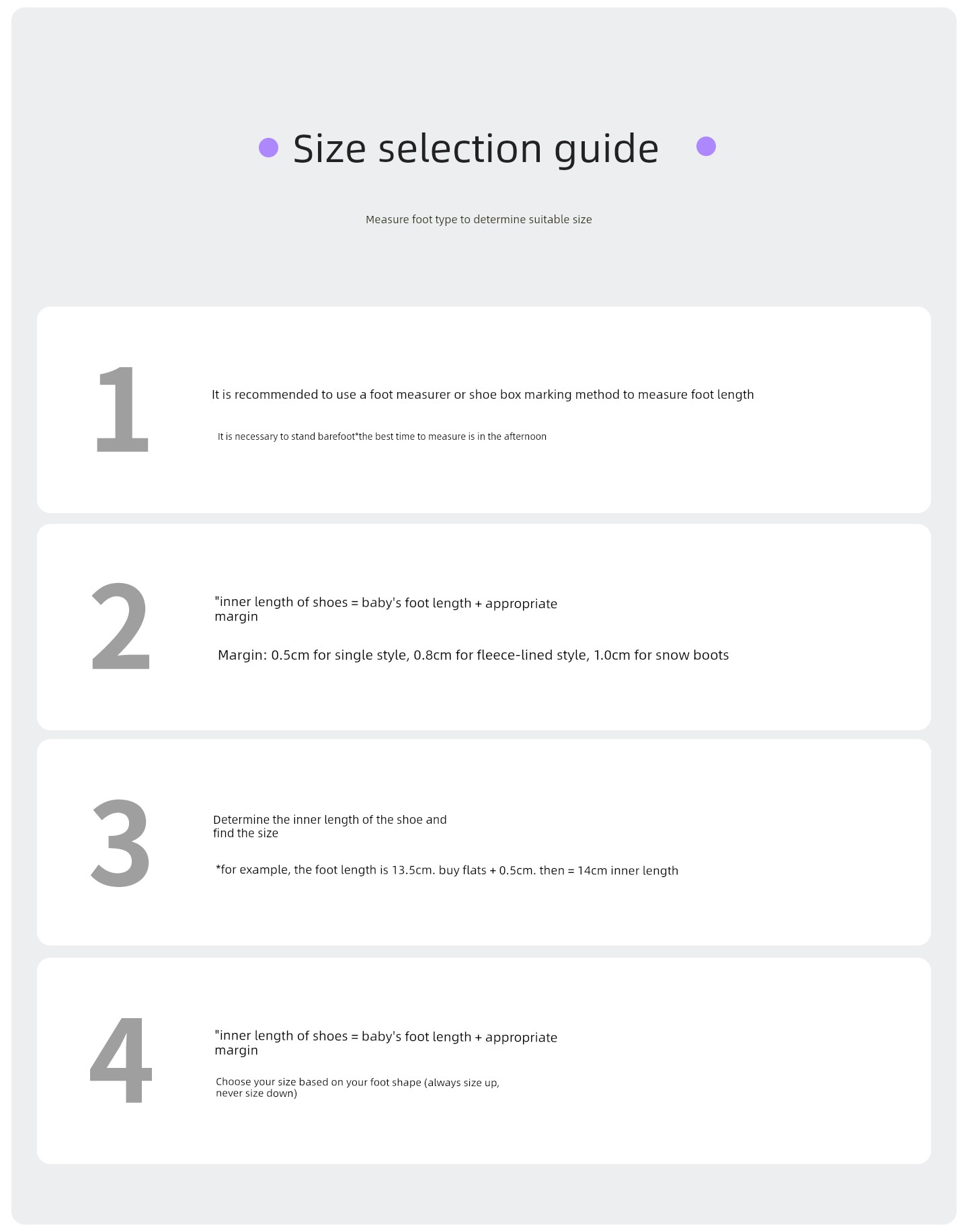This screenshot has width=968, height=1232.
Task: Click the purple dot right of the title
Action: tap(706, 146)
